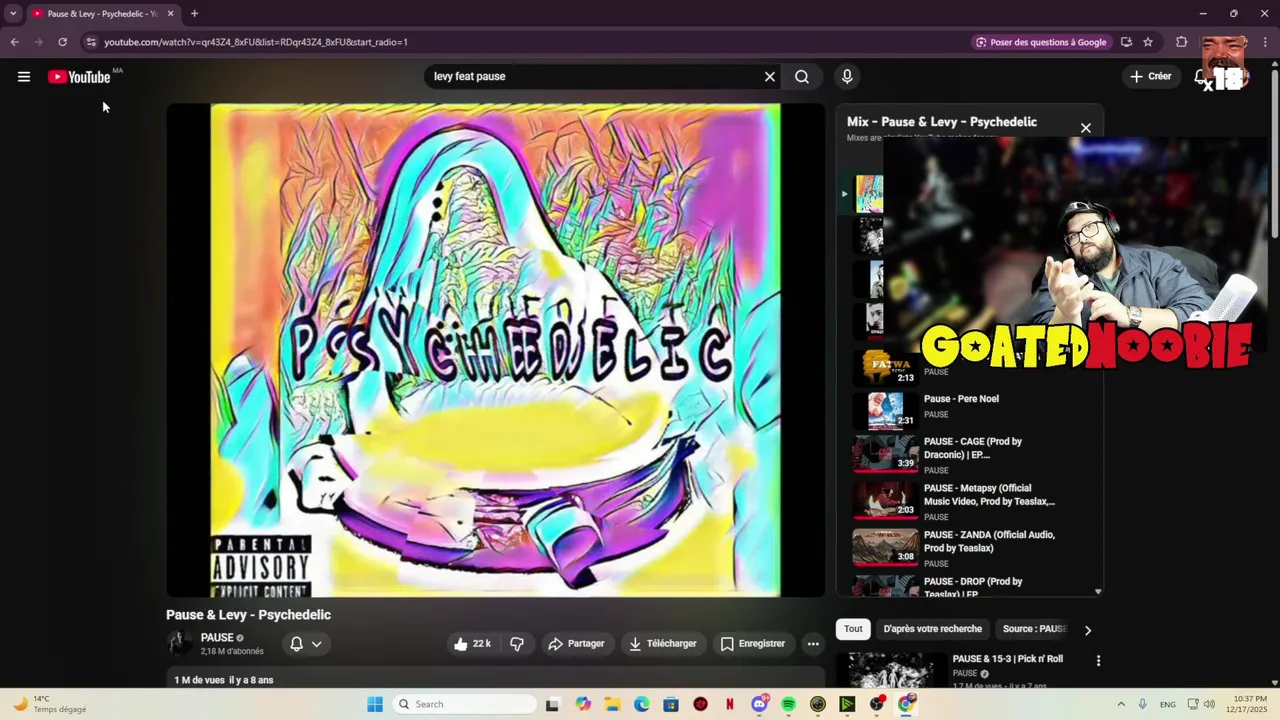The image size is (1280, 720).
Task: Open the PAUSE channel avatar
Action: (x=180, y=643)
